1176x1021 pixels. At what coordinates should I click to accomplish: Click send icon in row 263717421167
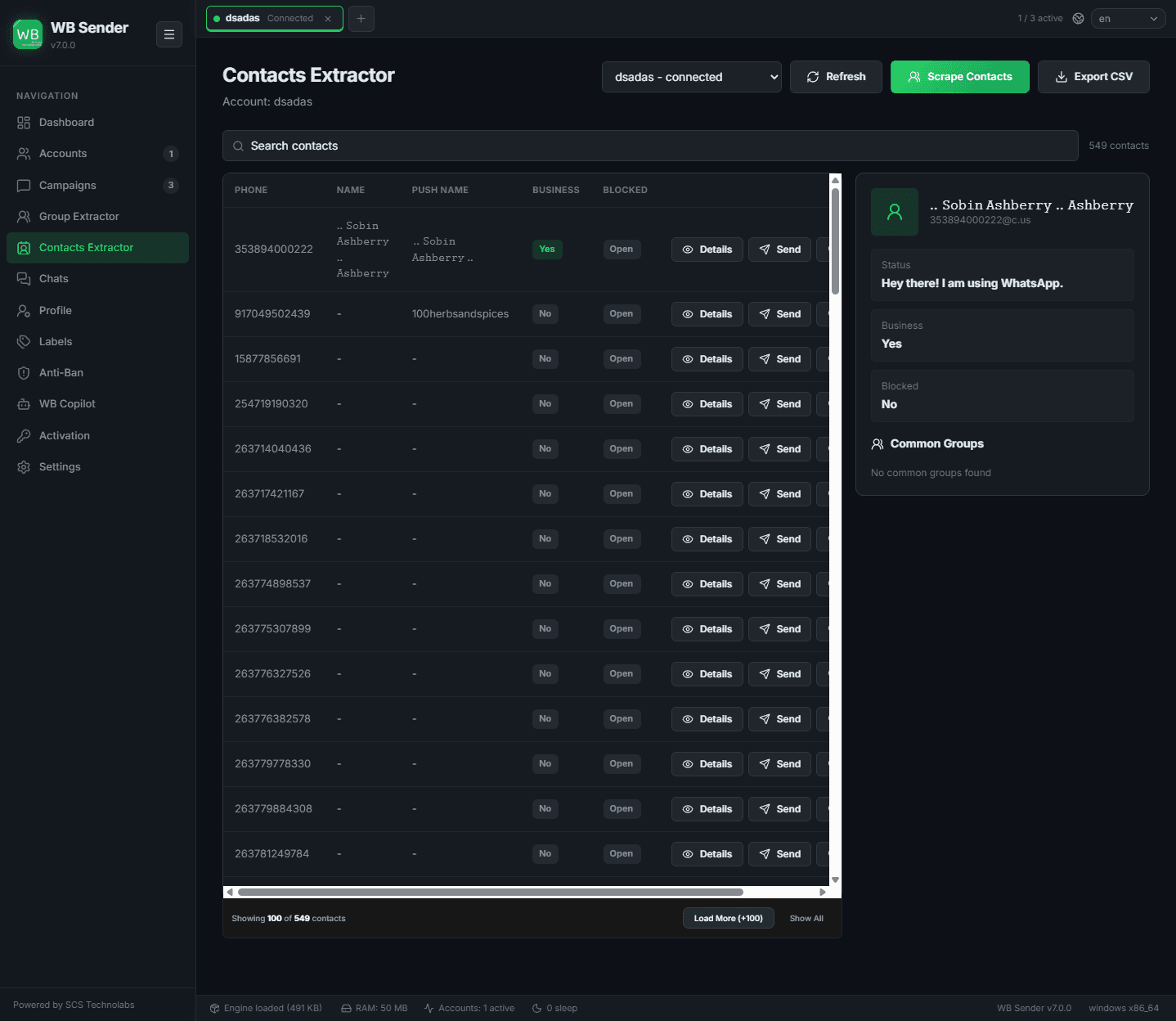tap(765, 494)
